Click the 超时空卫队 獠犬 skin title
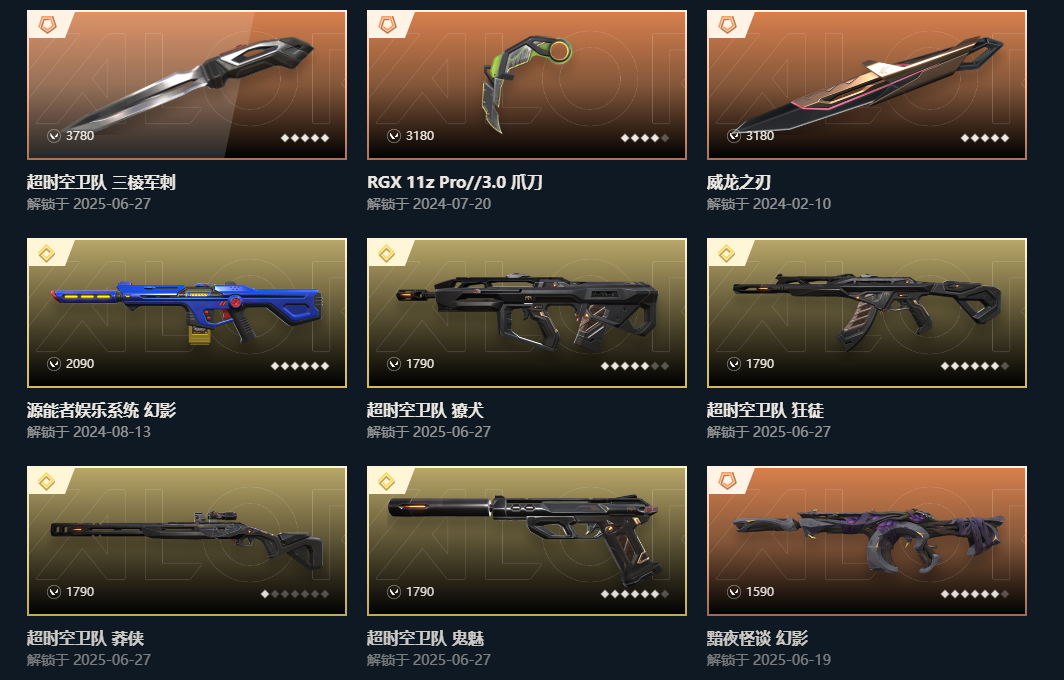Viewport: 1064px width, 680px height. (x=425, y=410)
